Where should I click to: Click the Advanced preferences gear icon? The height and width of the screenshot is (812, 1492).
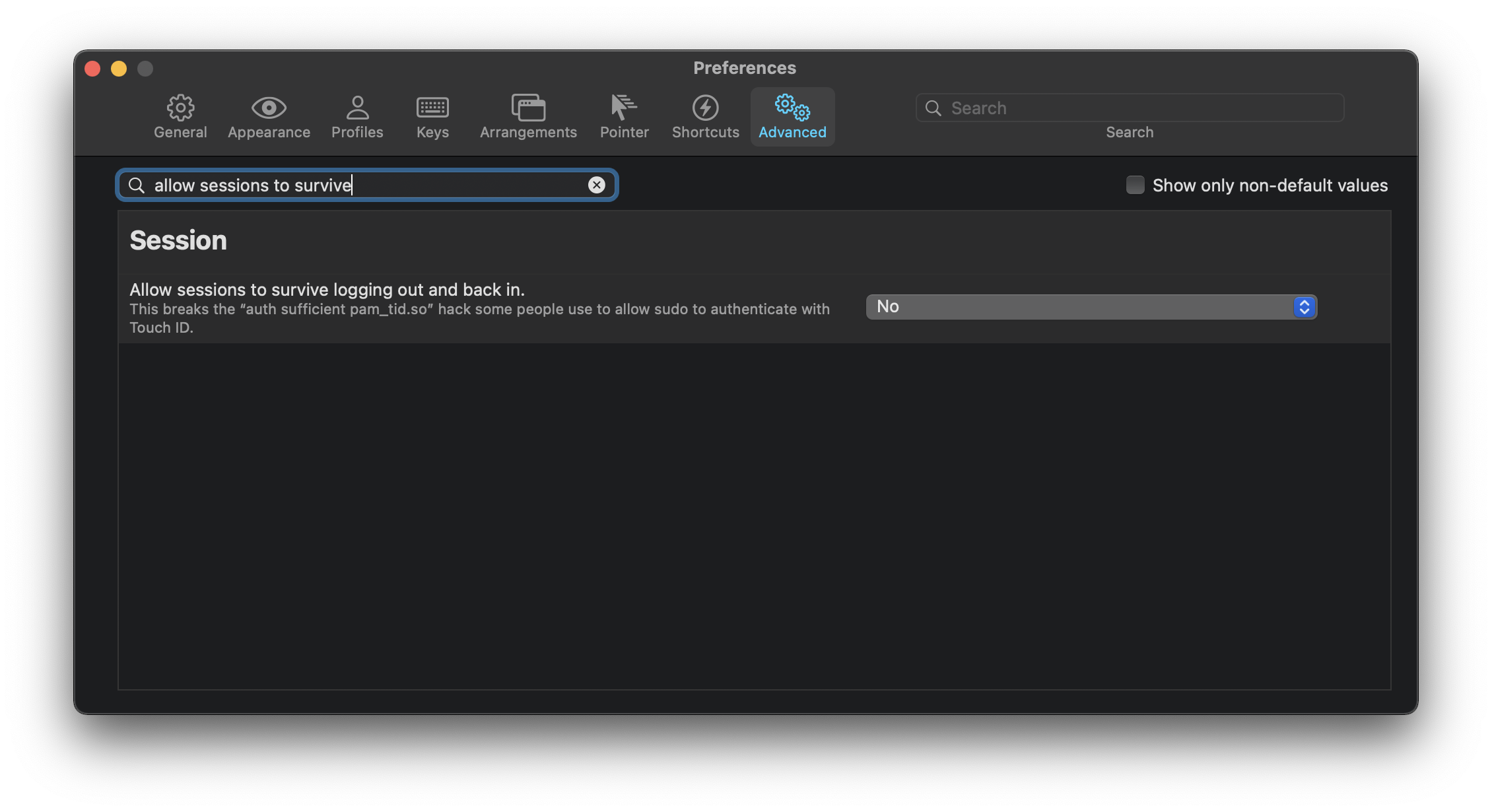coord(791,107)
